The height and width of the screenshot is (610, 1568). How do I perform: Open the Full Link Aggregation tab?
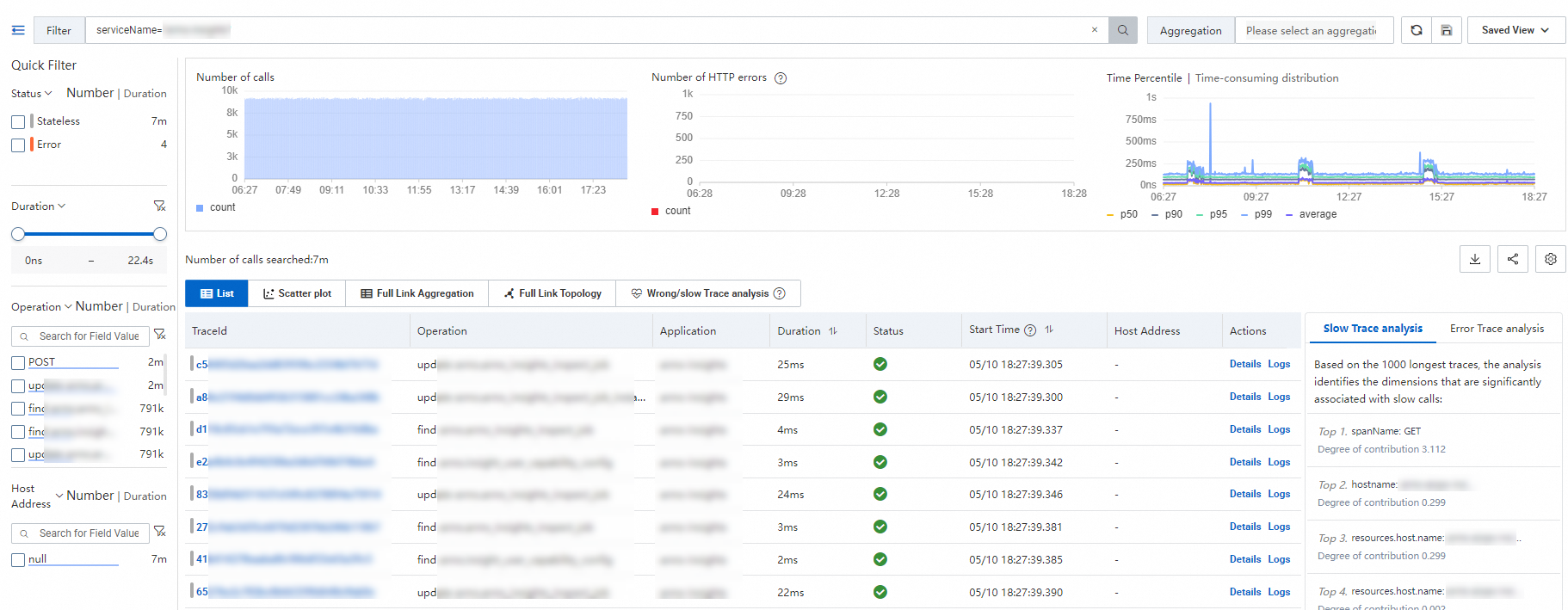[x=417, y=293]
